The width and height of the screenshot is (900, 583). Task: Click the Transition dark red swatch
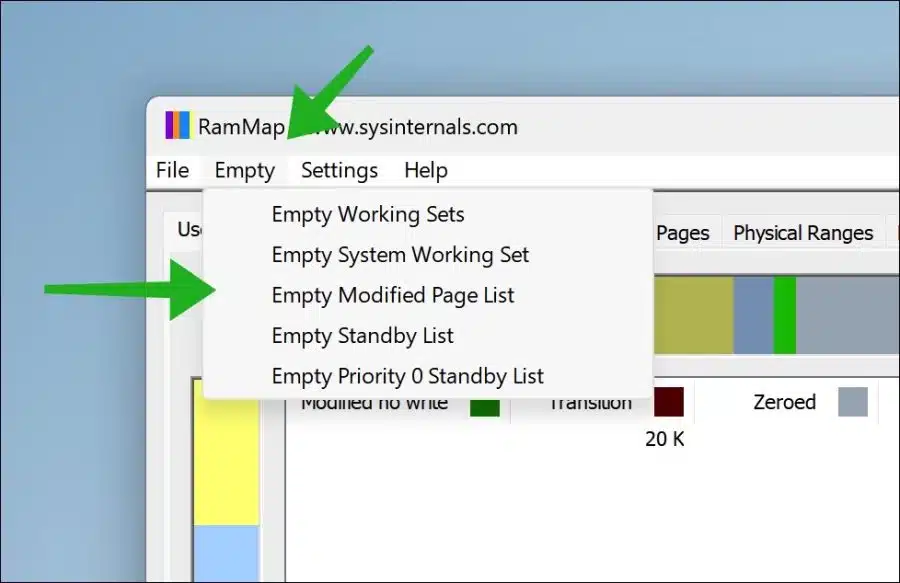[669, 402]
